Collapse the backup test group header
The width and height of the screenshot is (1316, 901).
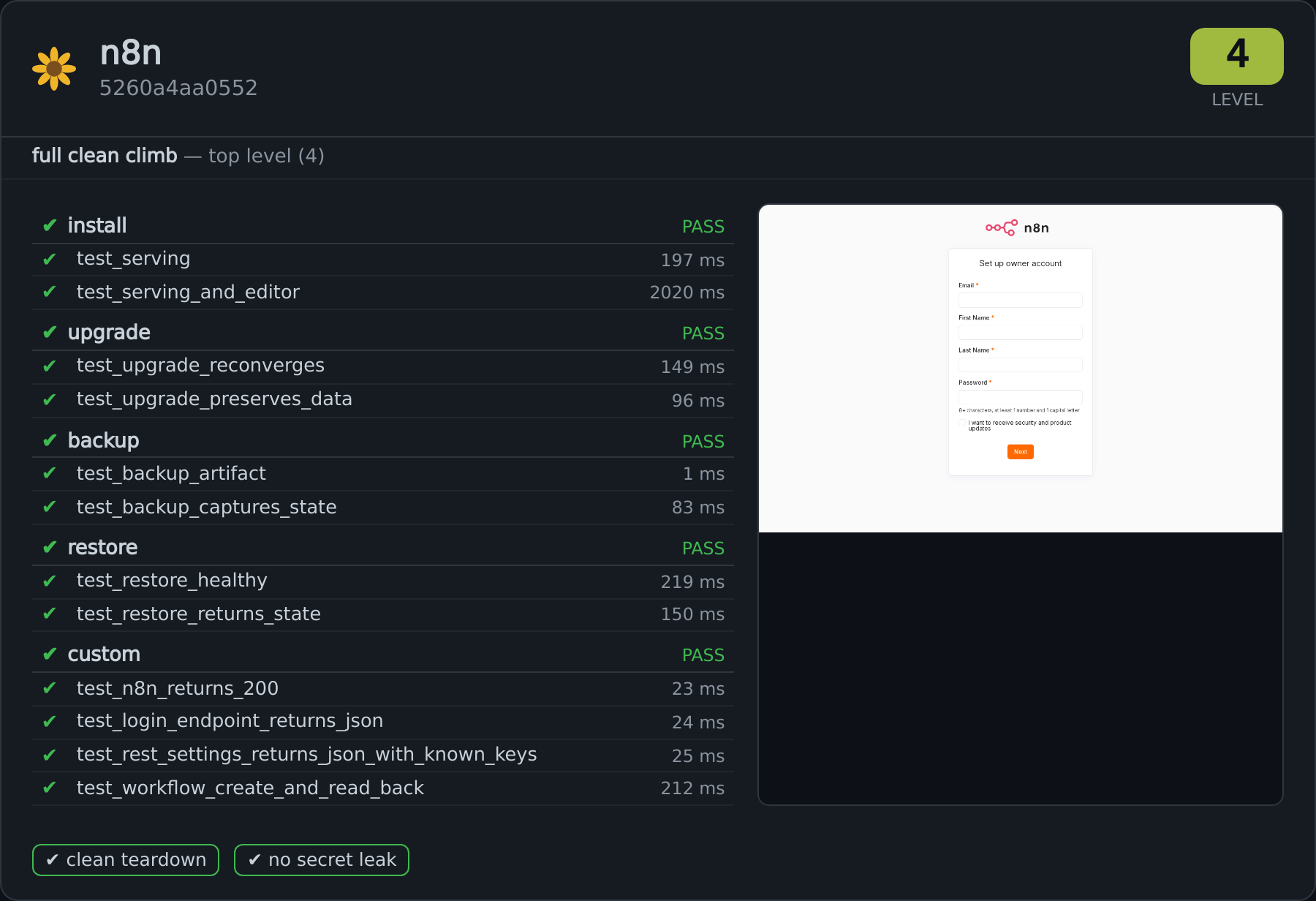coord(383,440)
